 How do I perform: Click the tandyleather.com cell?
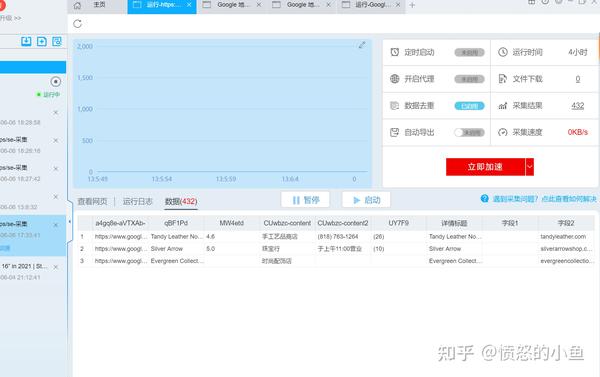[566, 237]
